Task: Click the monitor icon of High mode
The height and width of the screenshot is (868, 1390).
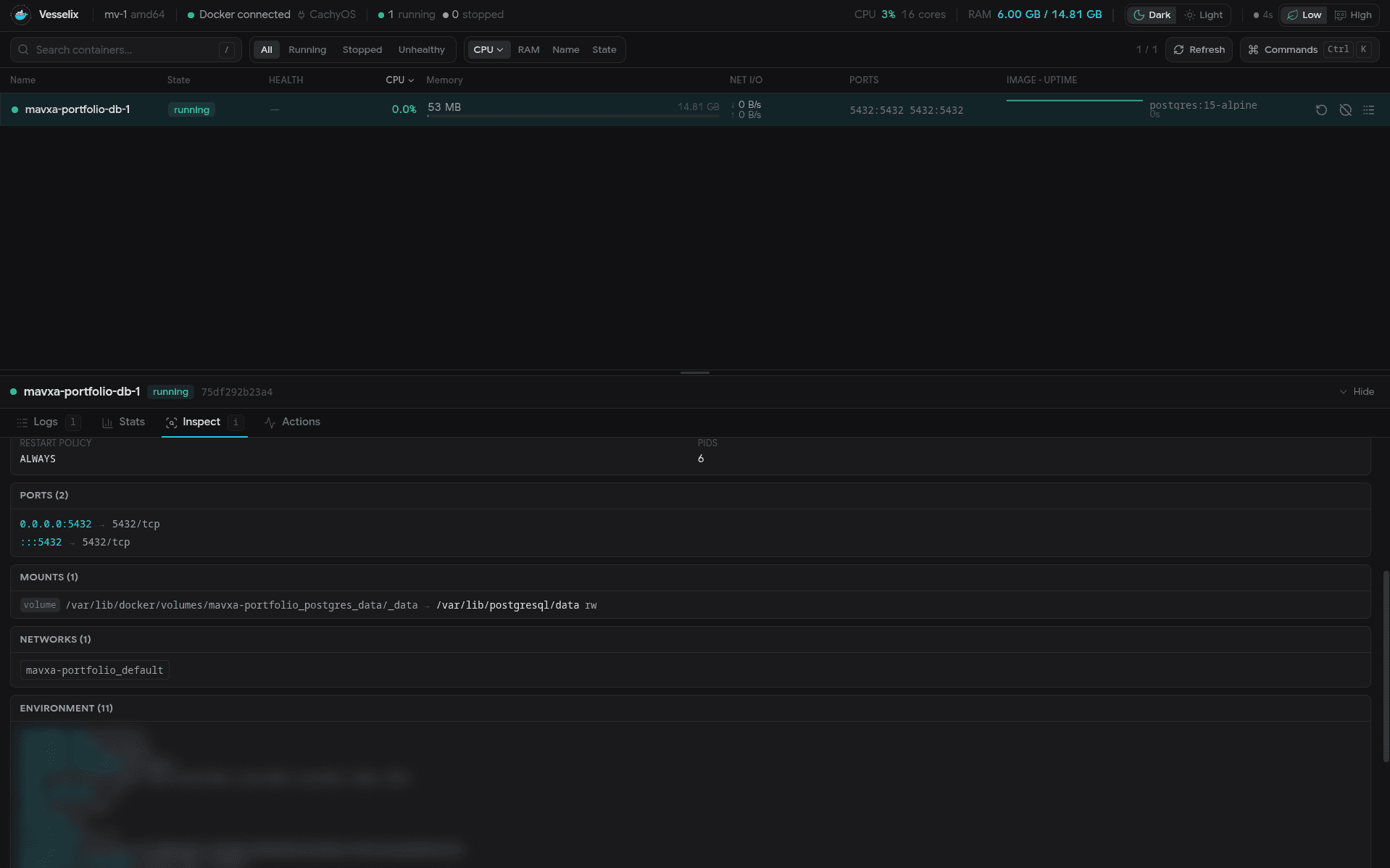Action: point(1340,15)
